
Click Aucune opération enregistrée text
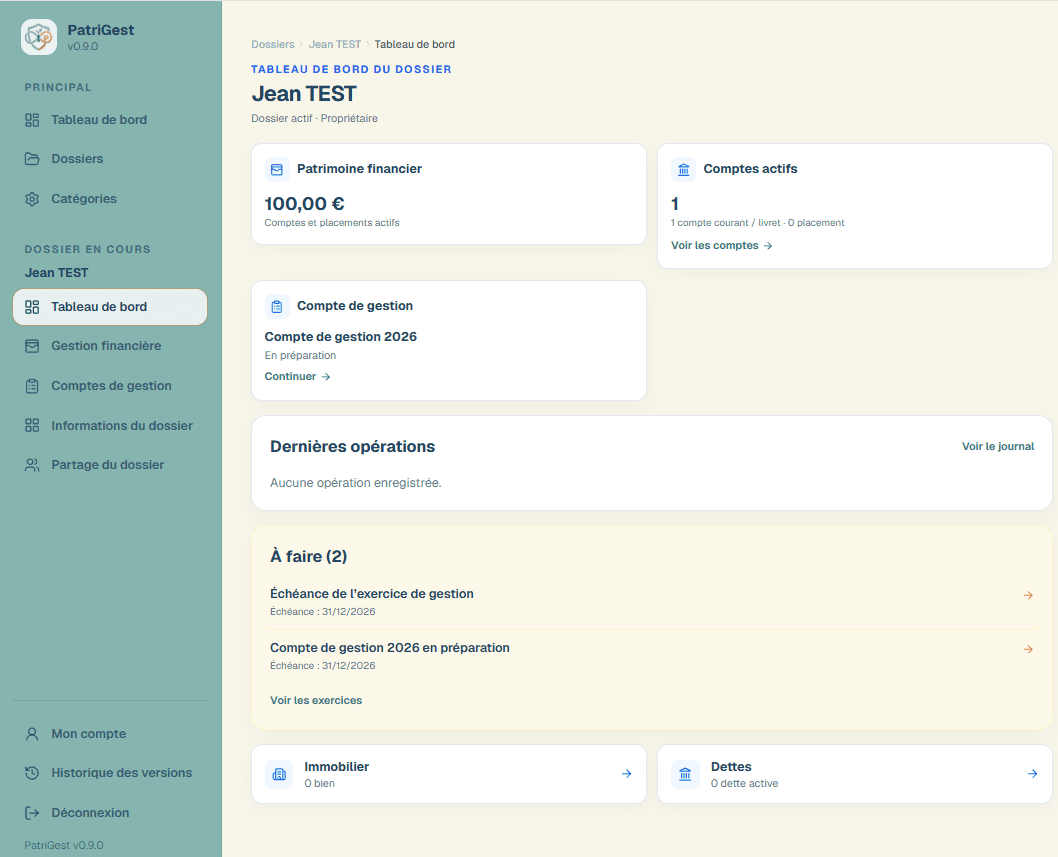(356, 483)
